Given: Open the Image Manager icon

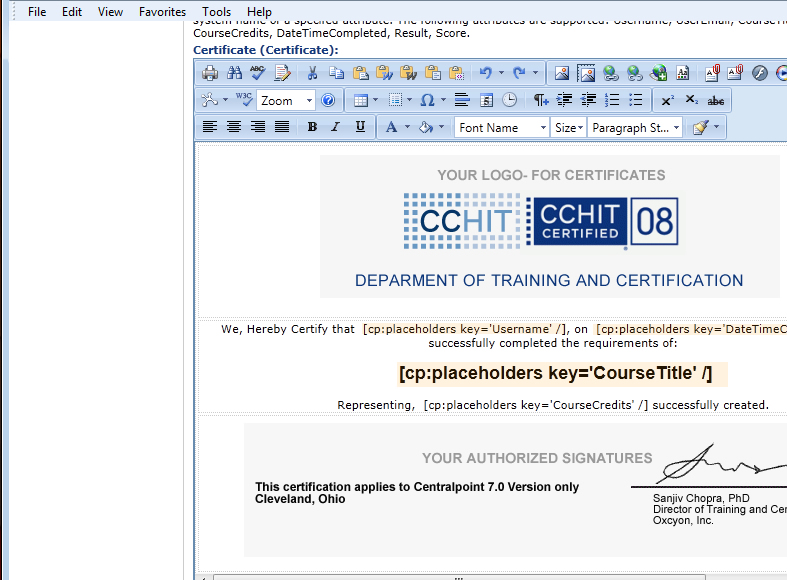Looking at the screenshot, I should 562,73.
